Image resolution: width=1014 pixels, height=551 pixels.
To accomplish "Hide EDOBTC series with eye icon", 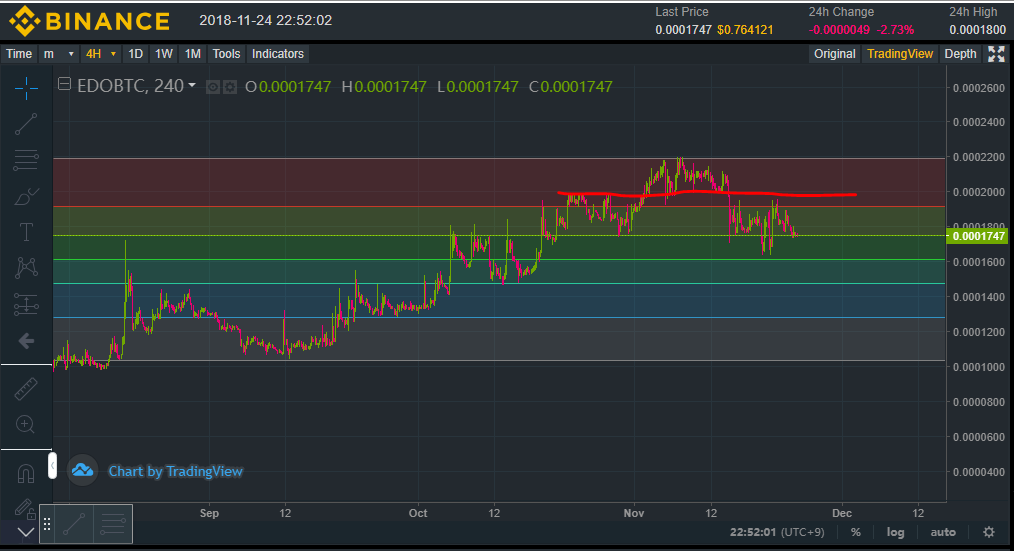I will pyautogui.click(x=212, y=87).
